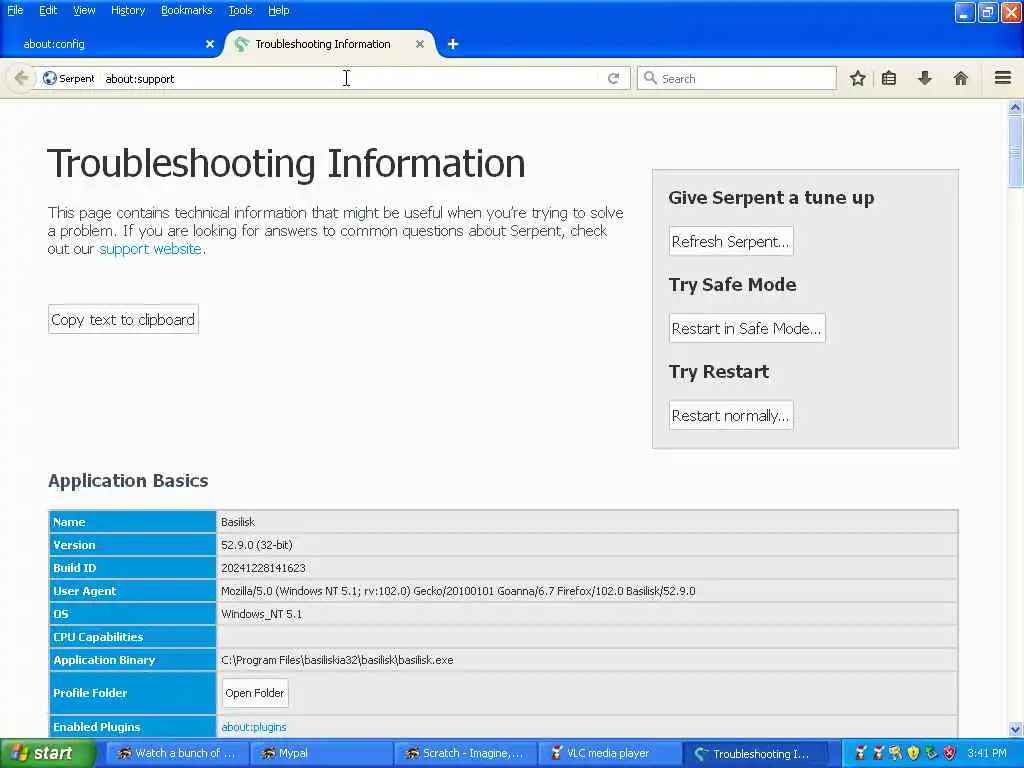Click the Application Basics heading
This screenshot has width=1024, height=768.
[x=128, y=481]
